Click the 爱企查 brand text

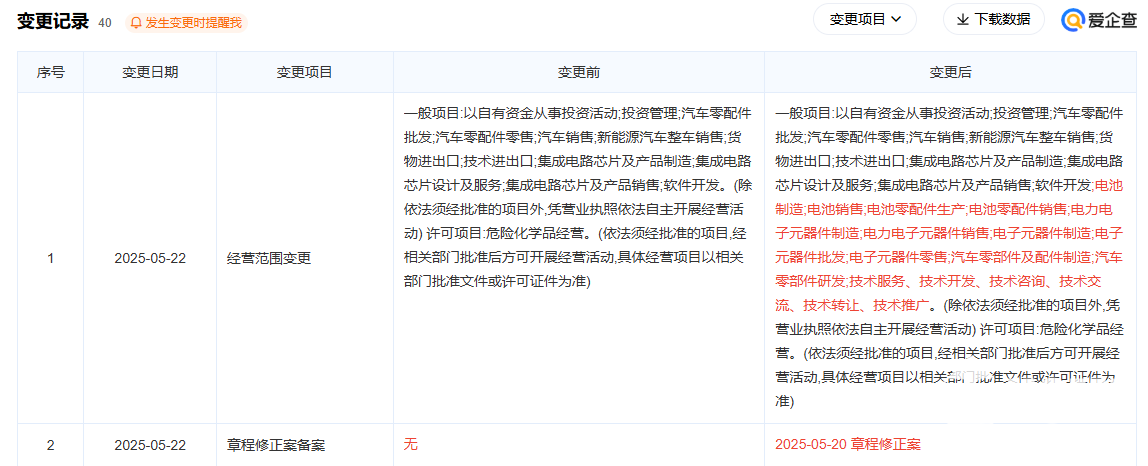[1112, 20]
